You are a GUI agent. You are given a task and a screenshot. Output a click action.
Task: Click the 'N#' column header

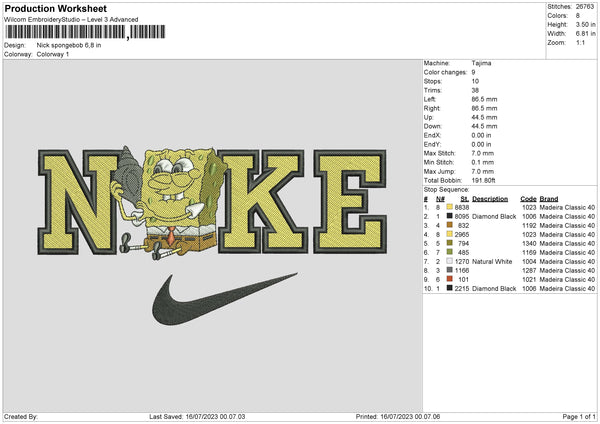440,199
